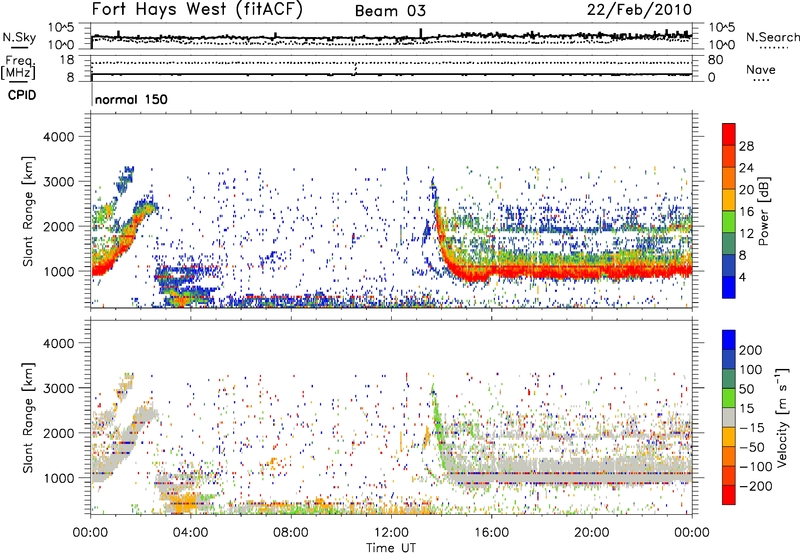Click the '04:00' time axis label
The width and height of the screenshot is (800, 554).
pos(190,533)
